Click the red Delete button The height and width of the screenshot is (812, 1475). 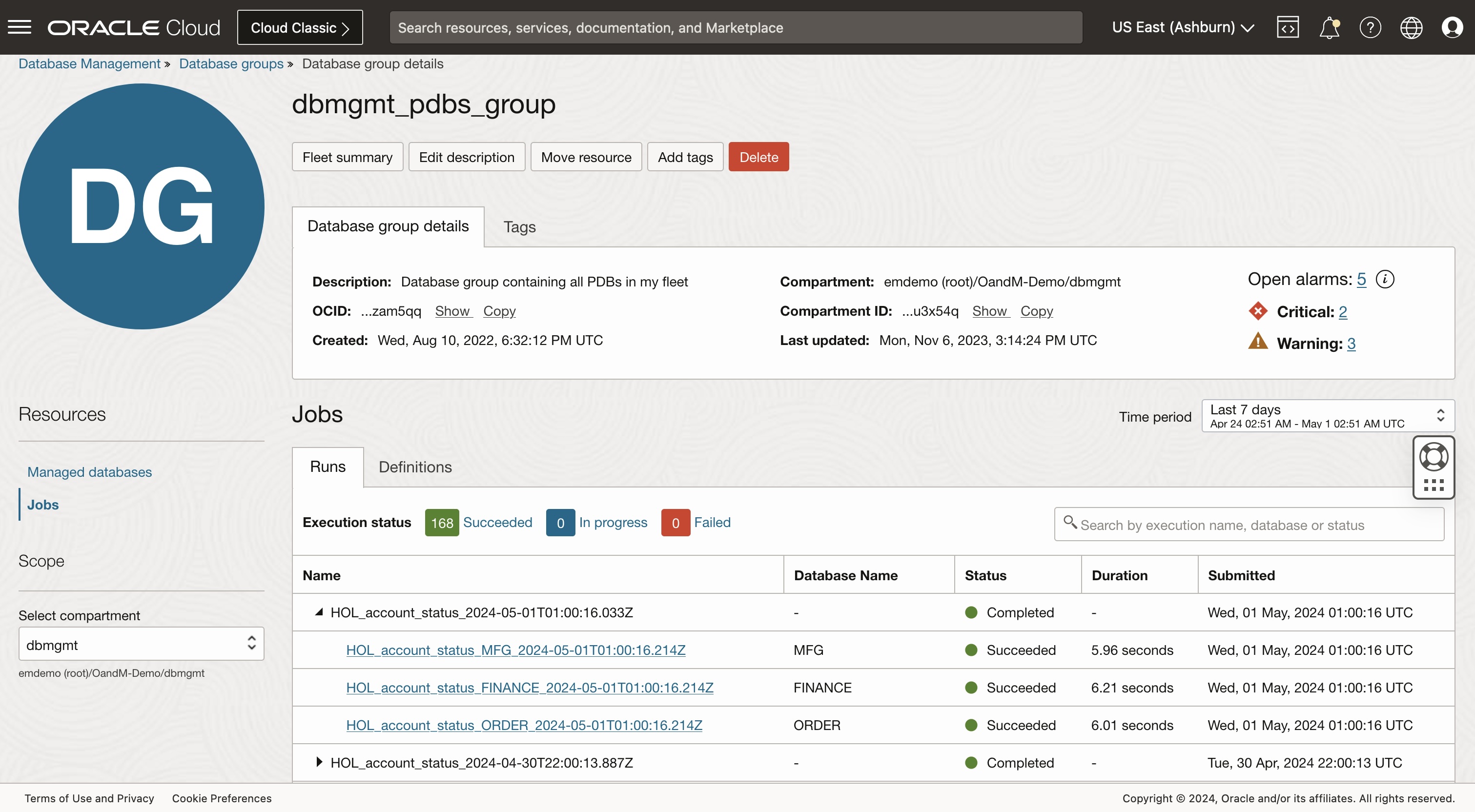[758, 157]
